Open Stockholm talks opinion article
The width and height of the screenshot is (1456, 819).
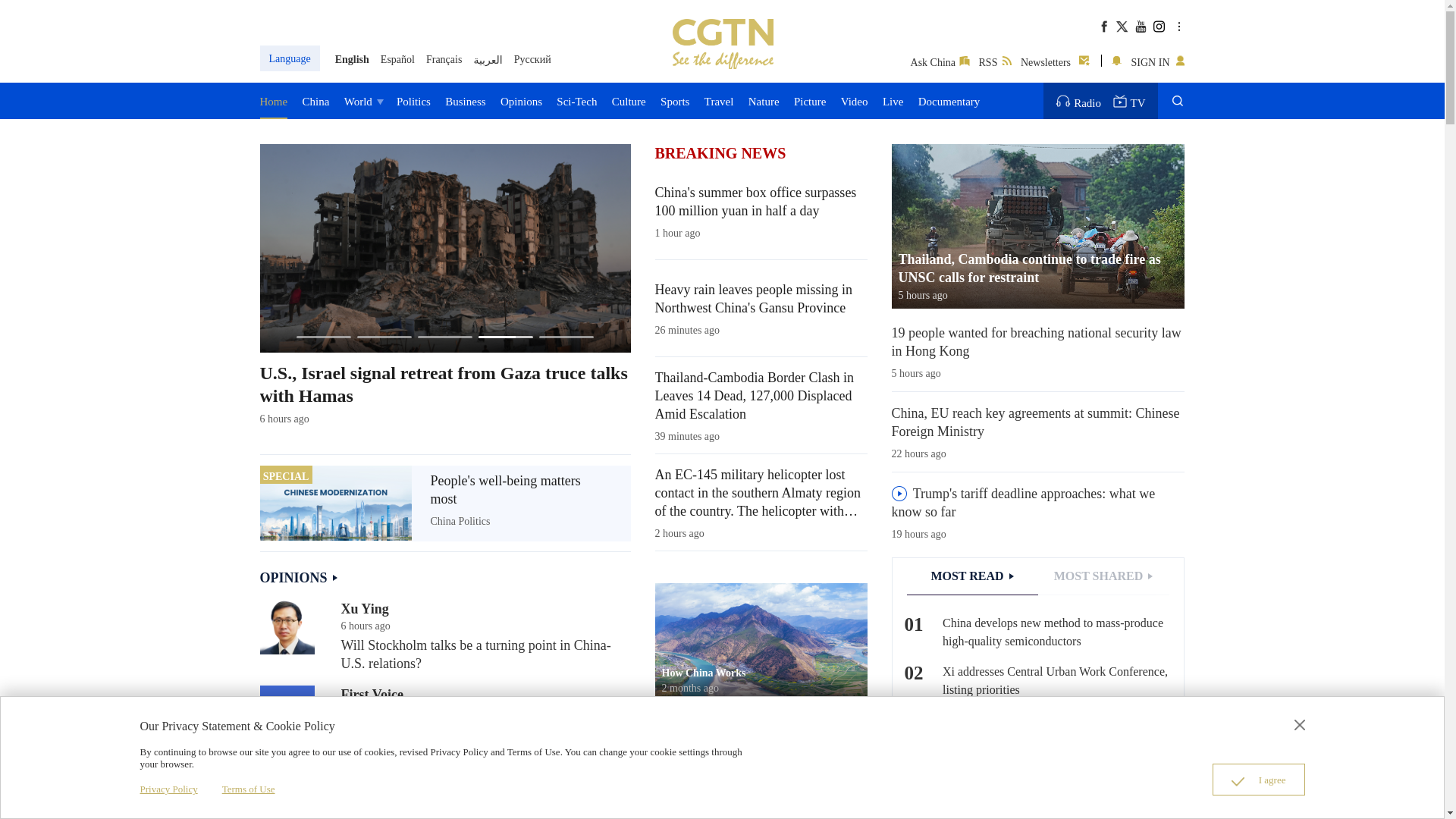click(x=475, y=654)
